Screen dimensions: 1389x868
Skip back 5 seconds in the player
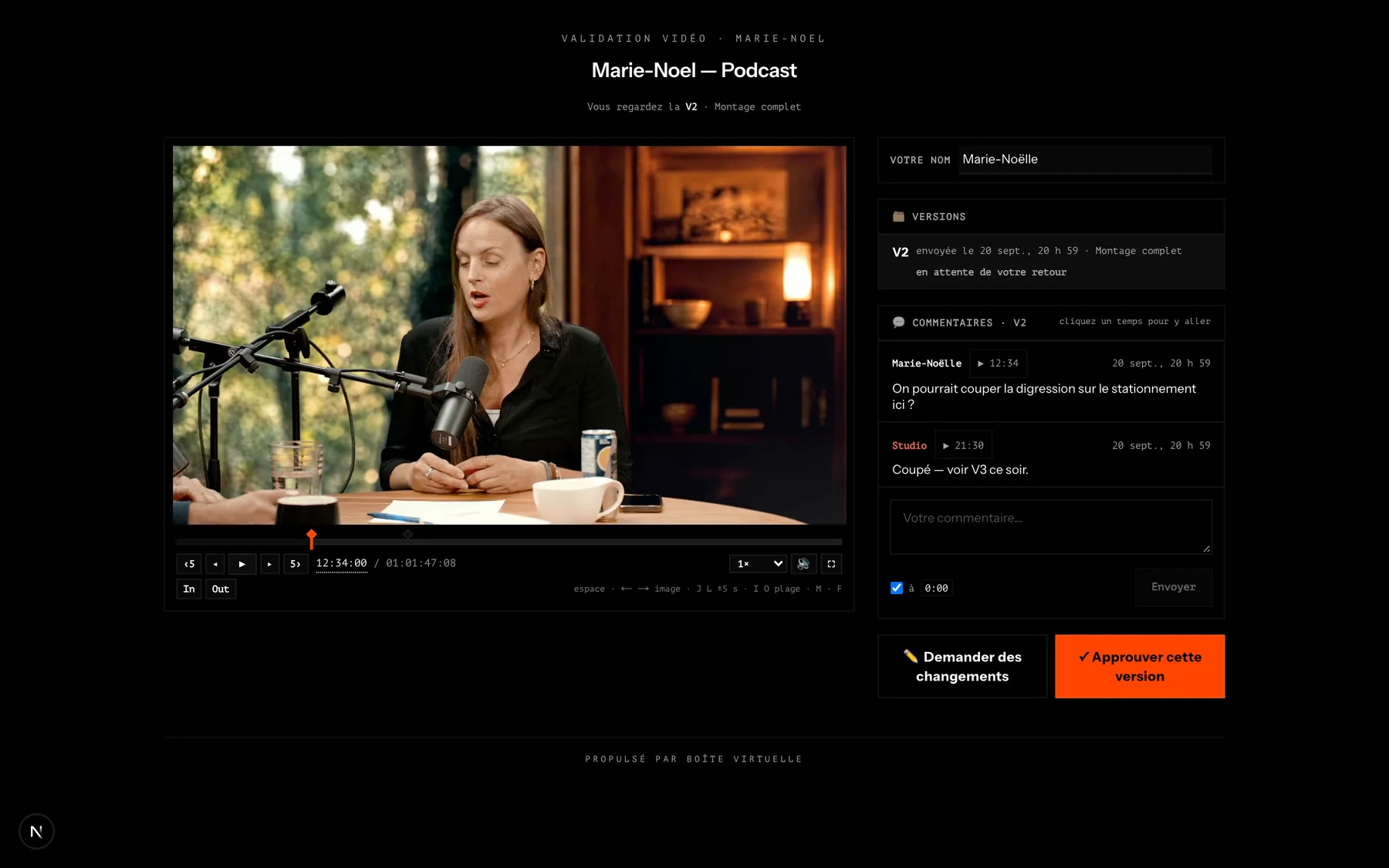pos(189,564)
